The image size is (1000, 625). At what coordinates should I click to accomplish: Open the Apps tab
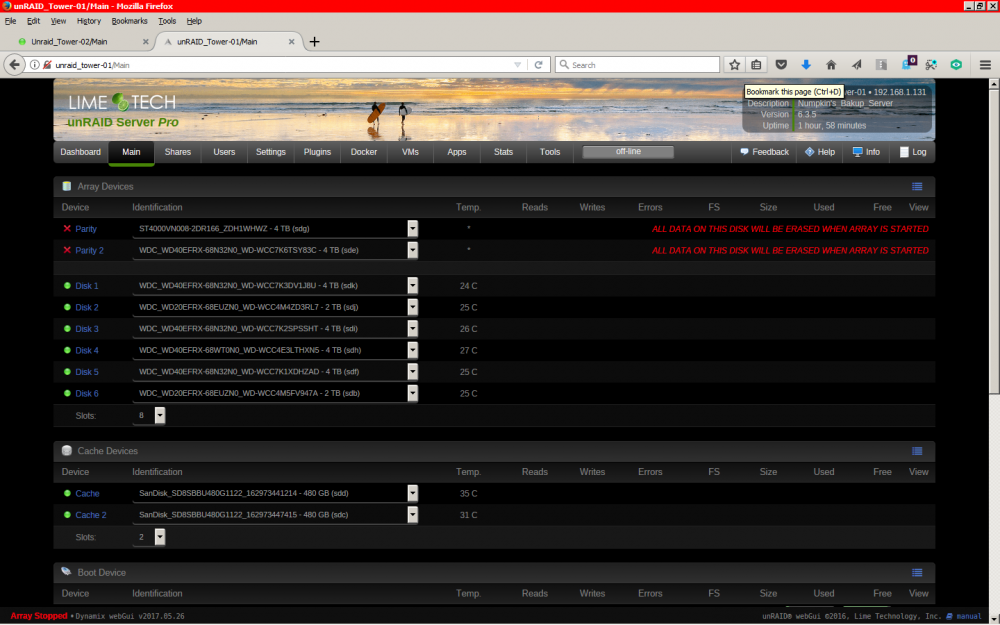[x=457, y=152]
